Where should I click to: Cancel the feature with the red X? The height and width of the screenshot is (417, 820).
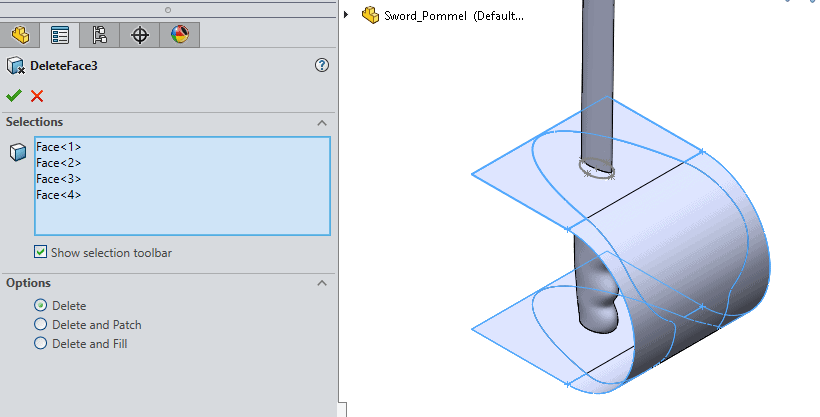point(37,96)
